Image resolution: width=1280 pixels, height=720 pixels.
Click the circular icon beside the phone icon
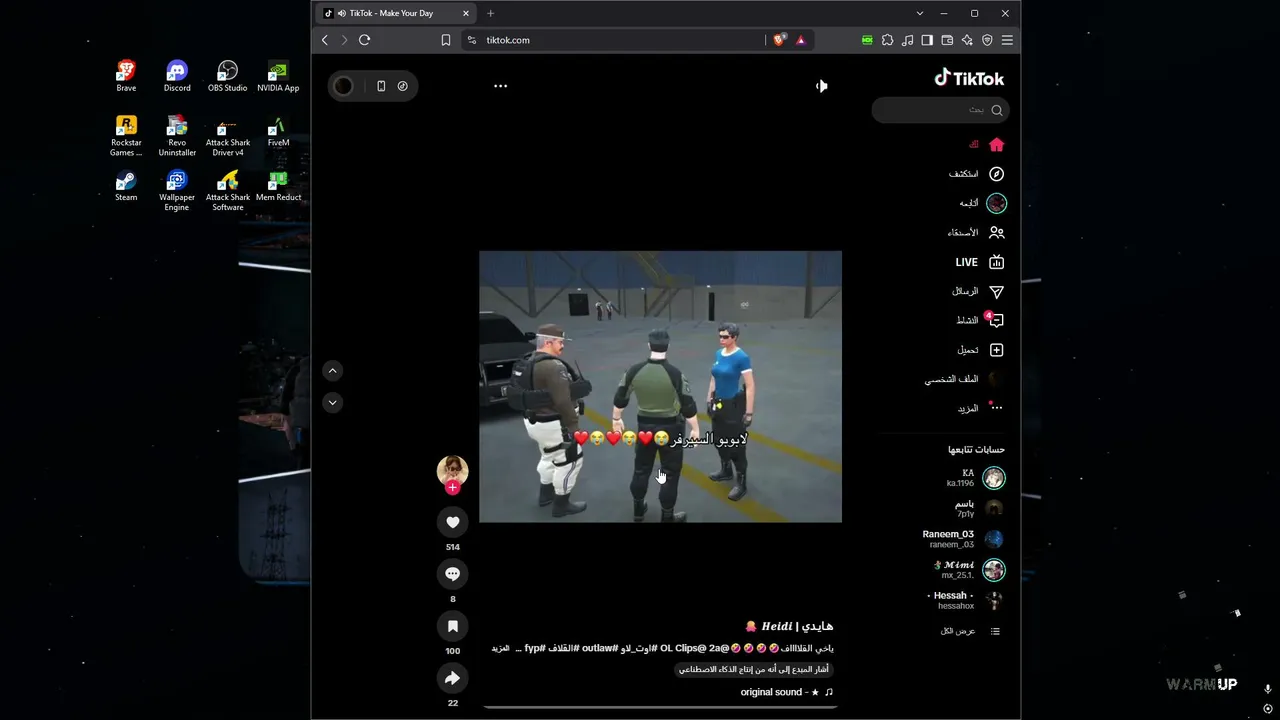tap(403, 86)
